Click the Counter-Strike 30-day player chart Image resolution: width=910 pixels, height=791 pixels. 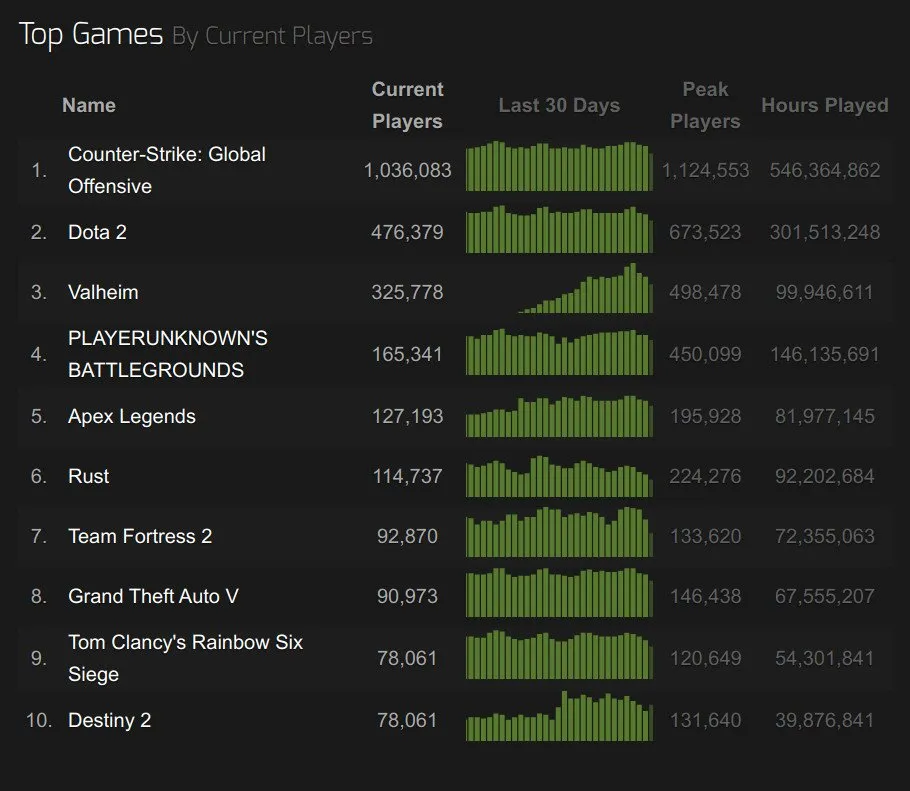(x=559, y=167)
